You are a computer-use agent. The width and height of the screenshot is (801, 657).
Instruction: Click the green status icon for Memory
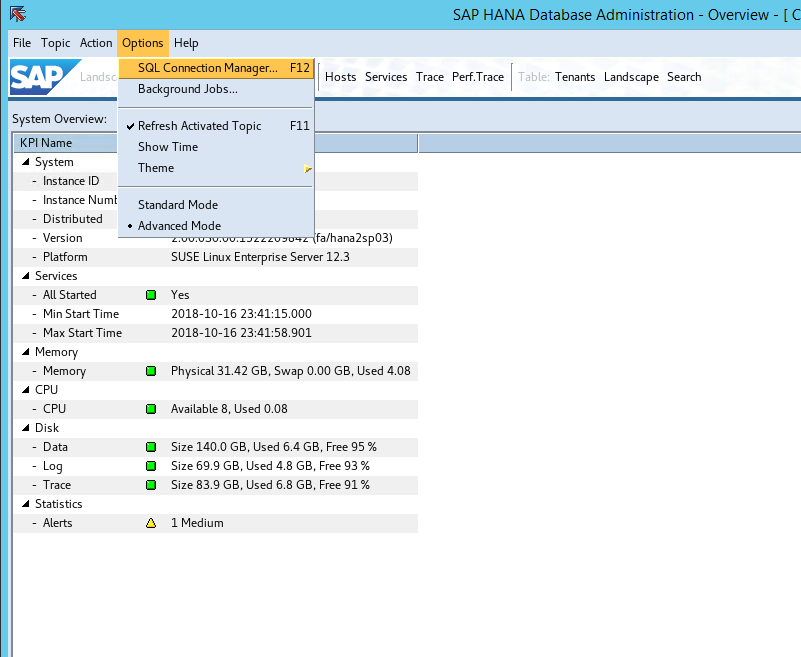pyautogui.click(x=151, y=371)
